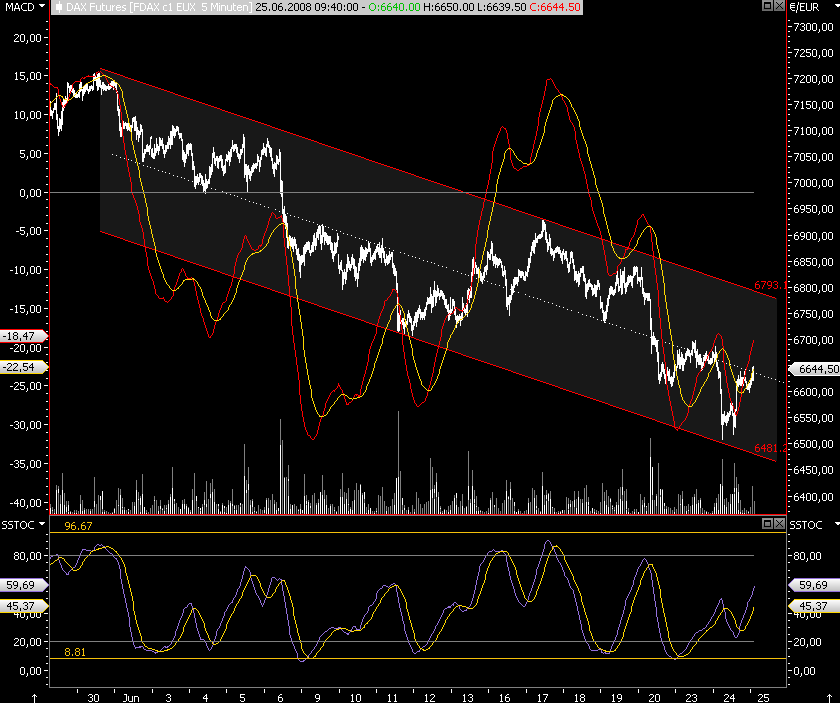Click the left 80,00 stochastic axis label
Image resolution: width=840 pixels, height=703 pixels.
coord(27,556)
